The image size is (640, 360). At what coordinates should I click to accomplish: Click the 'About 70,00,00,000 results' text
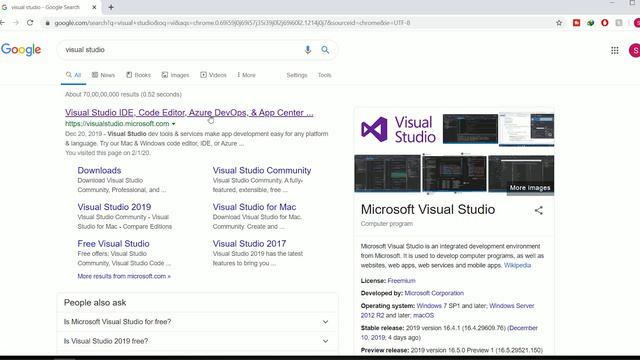123,94
